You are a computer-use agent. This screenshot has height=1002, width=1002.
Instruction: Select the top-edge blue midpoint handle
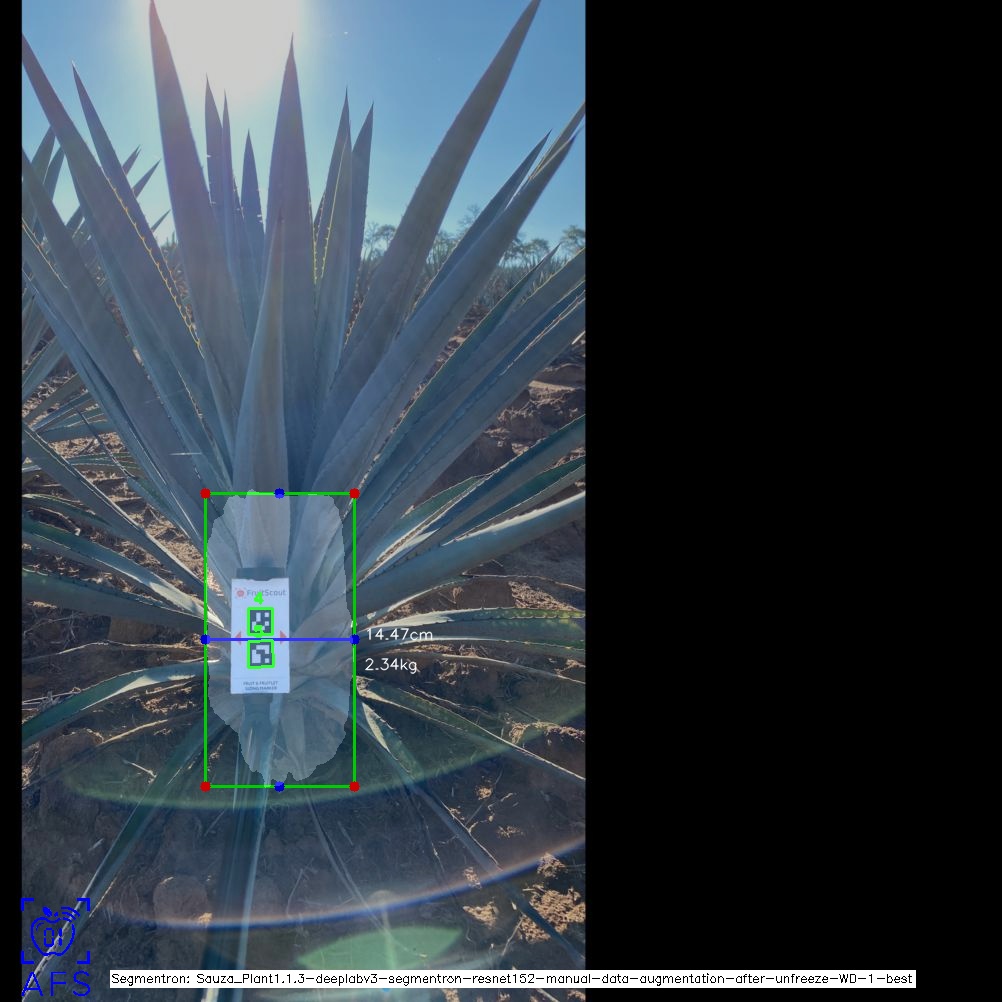279,493
